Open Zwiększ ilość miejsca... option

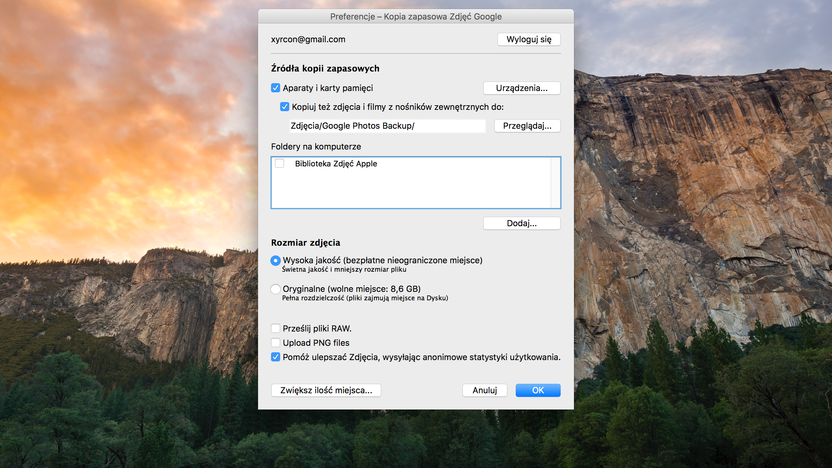click(326, 390)
